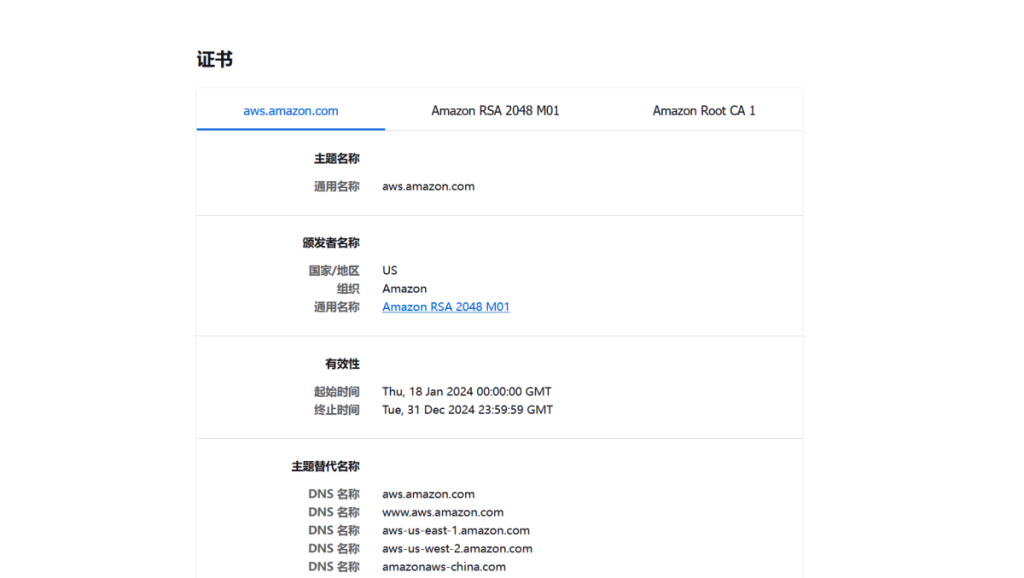Open the Amazon Root CA 1 tab

(703, 110)
